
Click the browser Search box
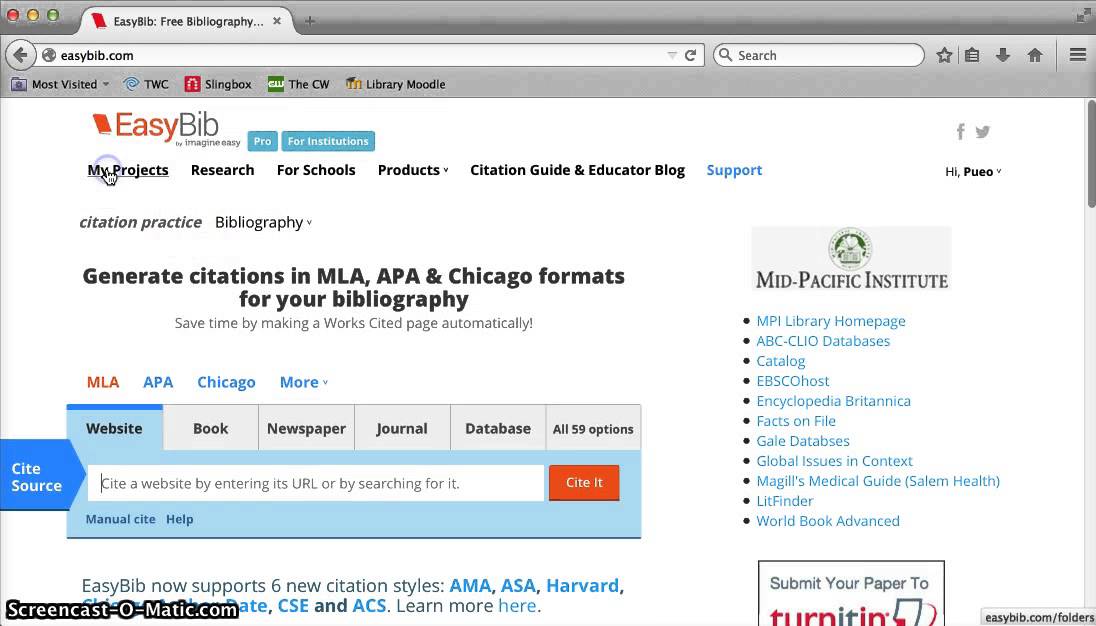819,55
